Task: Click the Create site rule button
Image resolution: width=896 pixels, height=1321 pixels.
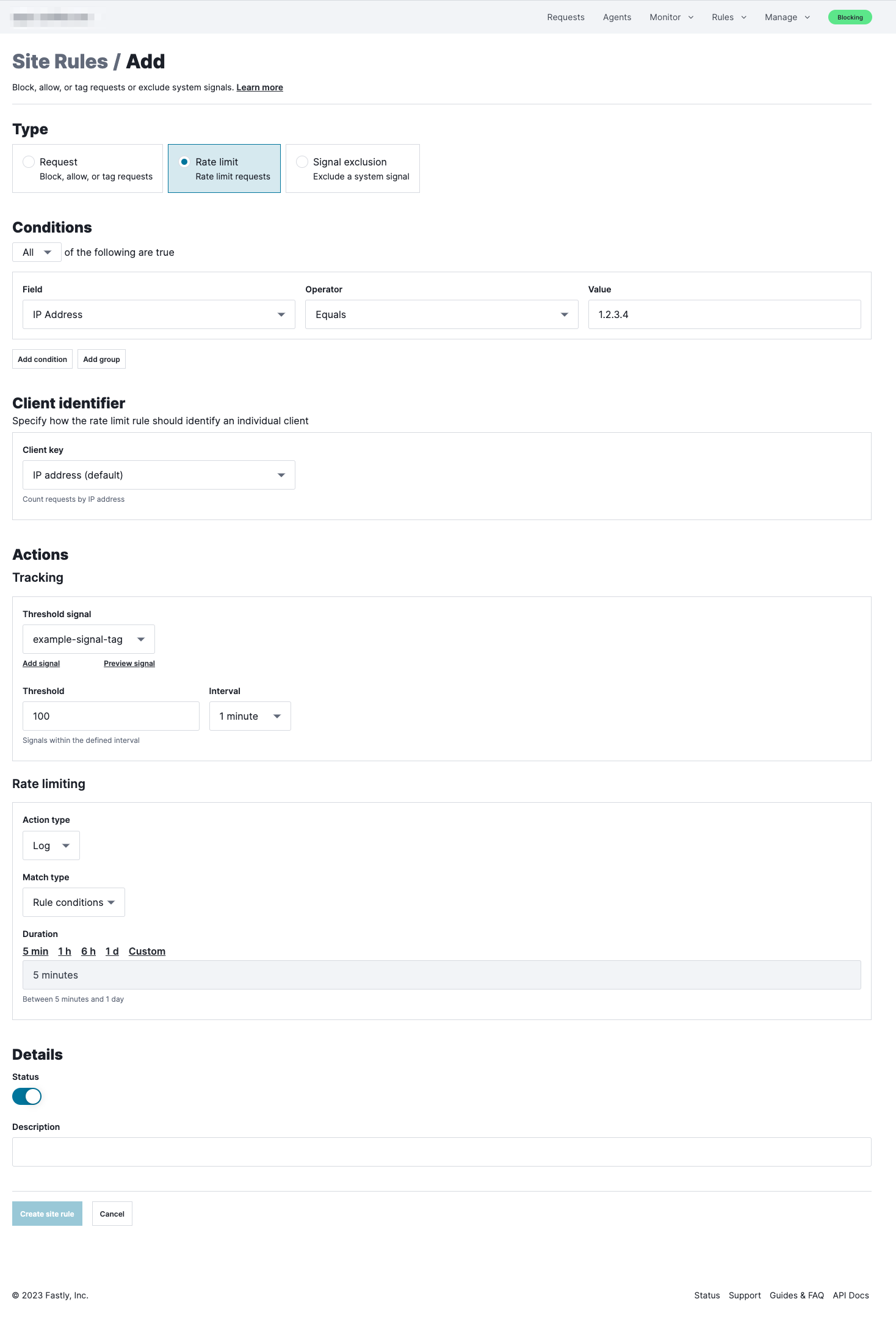Action: click(47, 1214)
